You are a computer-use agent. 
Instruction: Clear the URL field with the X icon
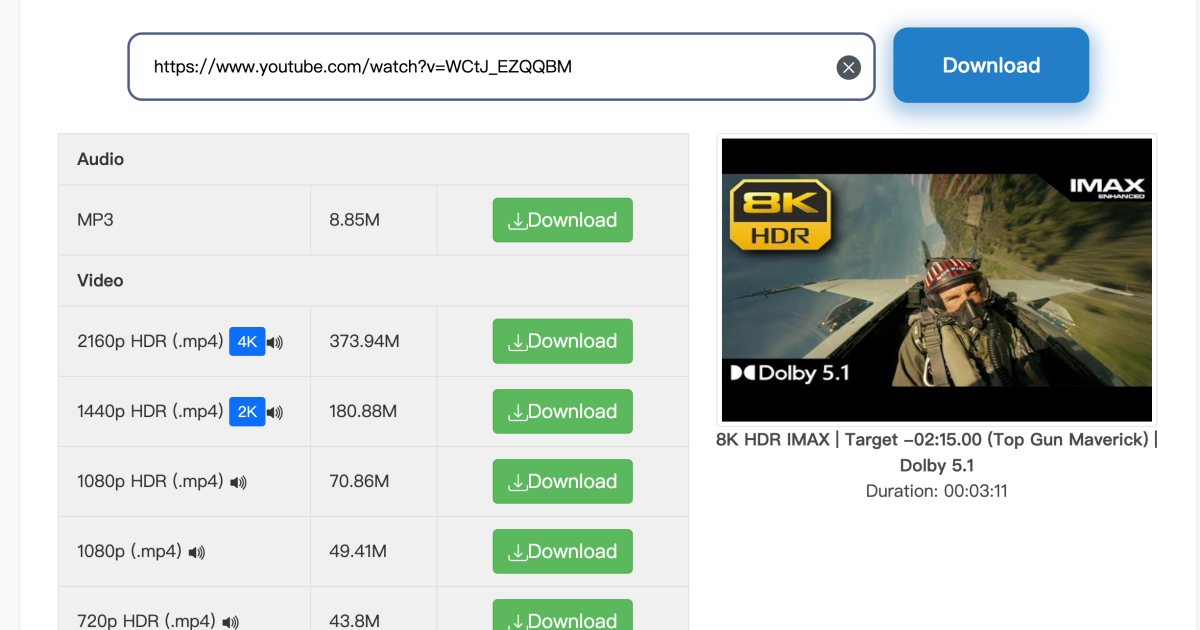pos(848,67)
